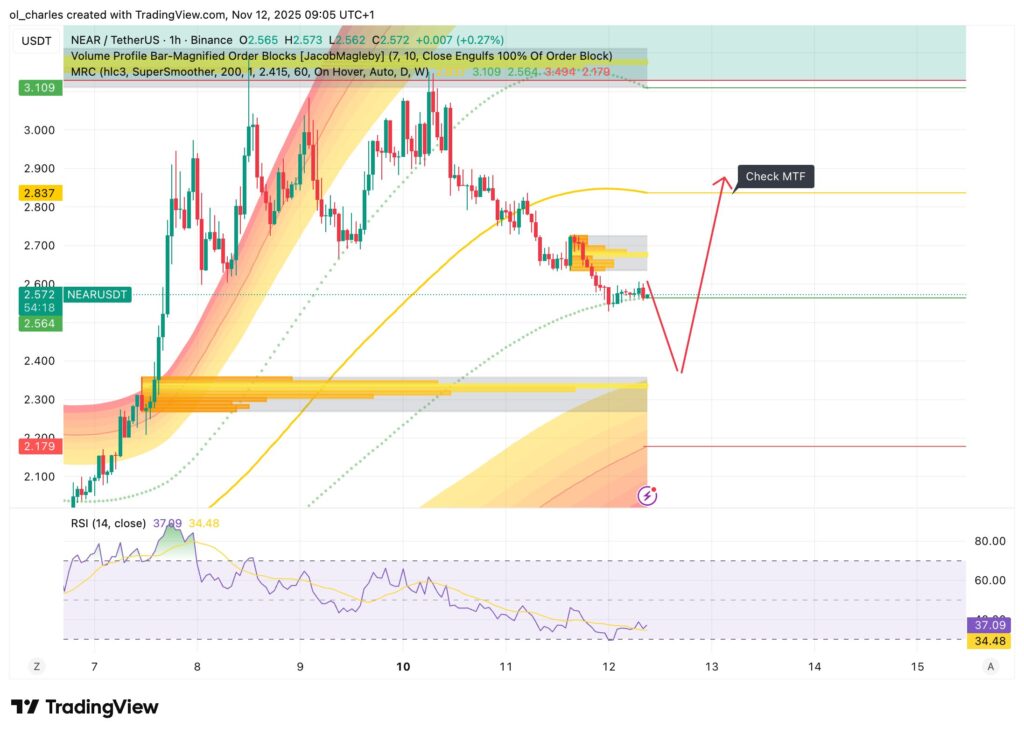The image size is (1024, 735).
Task: Click the lightning bolt events icon on the chart
Action: pos(645,495)
